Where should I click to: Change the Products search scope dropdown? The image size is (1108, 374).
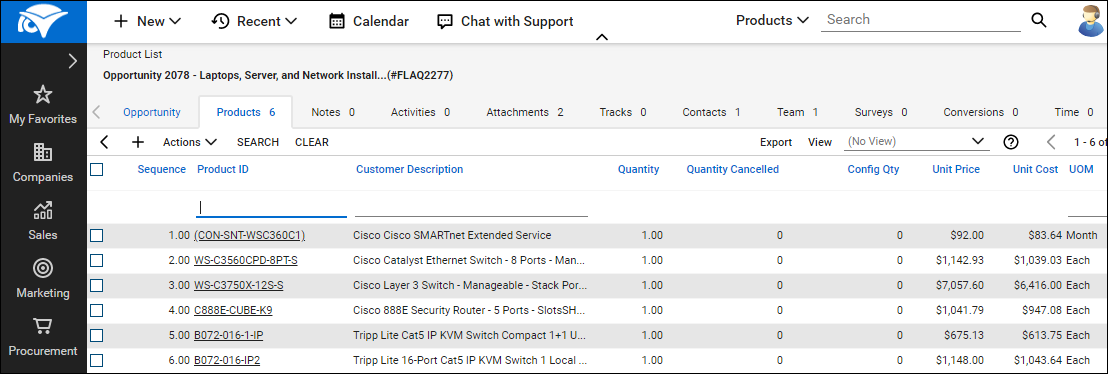pyautogui.click(x=772, y=21)
